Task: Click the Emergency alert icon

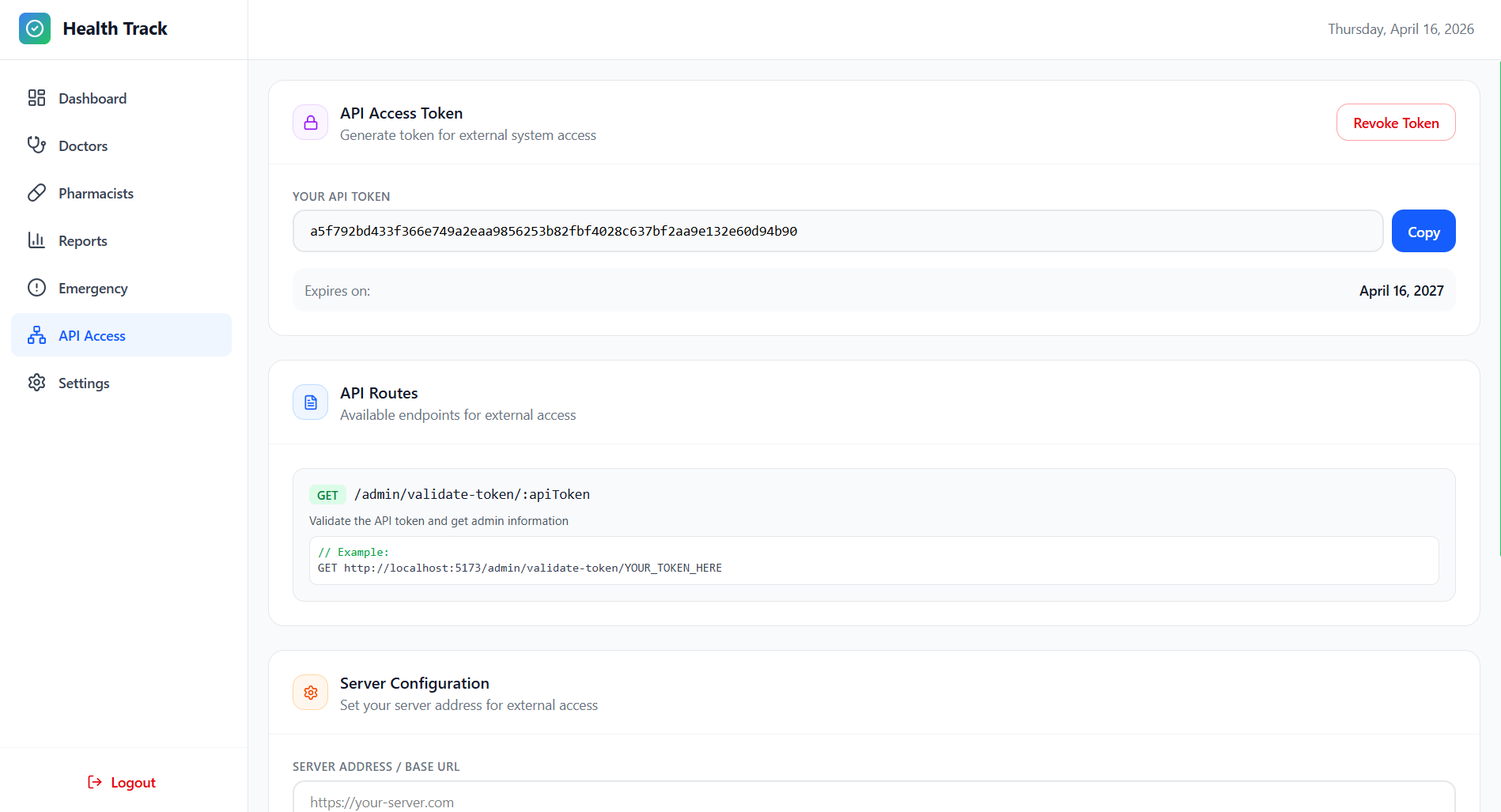Action: coord(36,287)
